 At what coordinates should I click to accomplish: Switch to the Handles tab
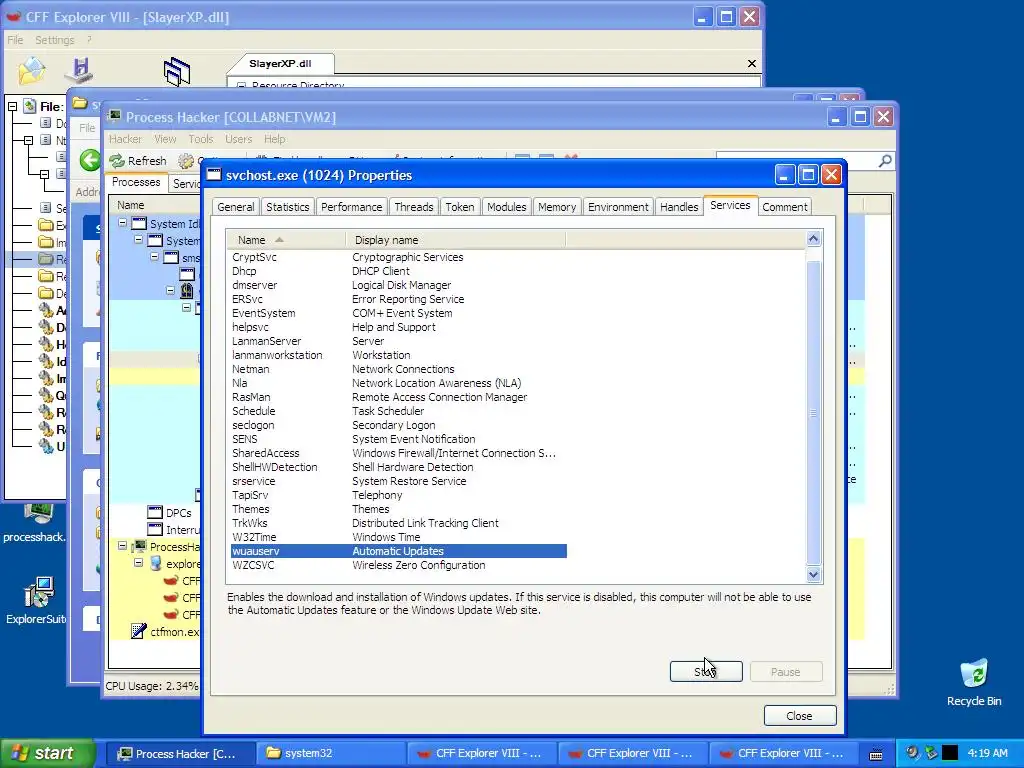[679, 207]
